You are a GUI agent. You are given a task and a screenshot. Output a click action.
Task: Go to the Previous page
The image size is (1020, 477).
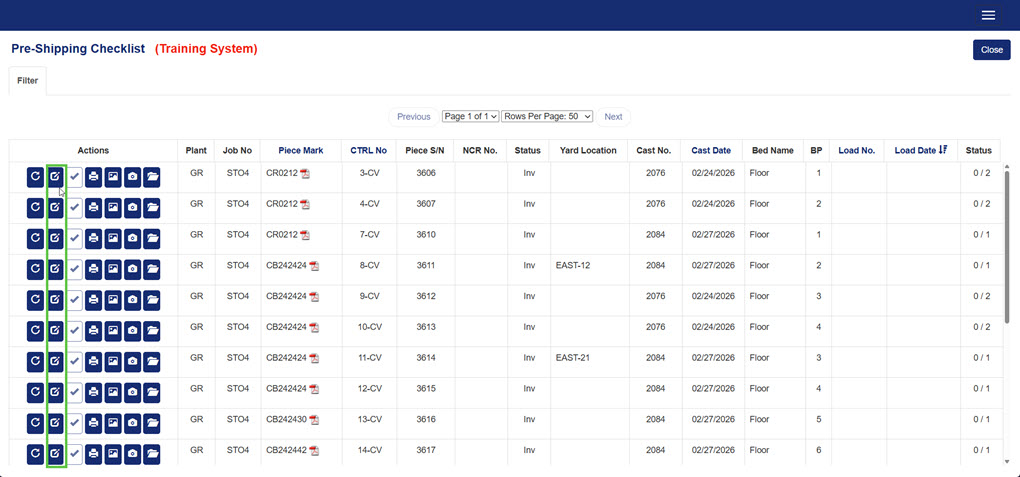coord(414,116)
